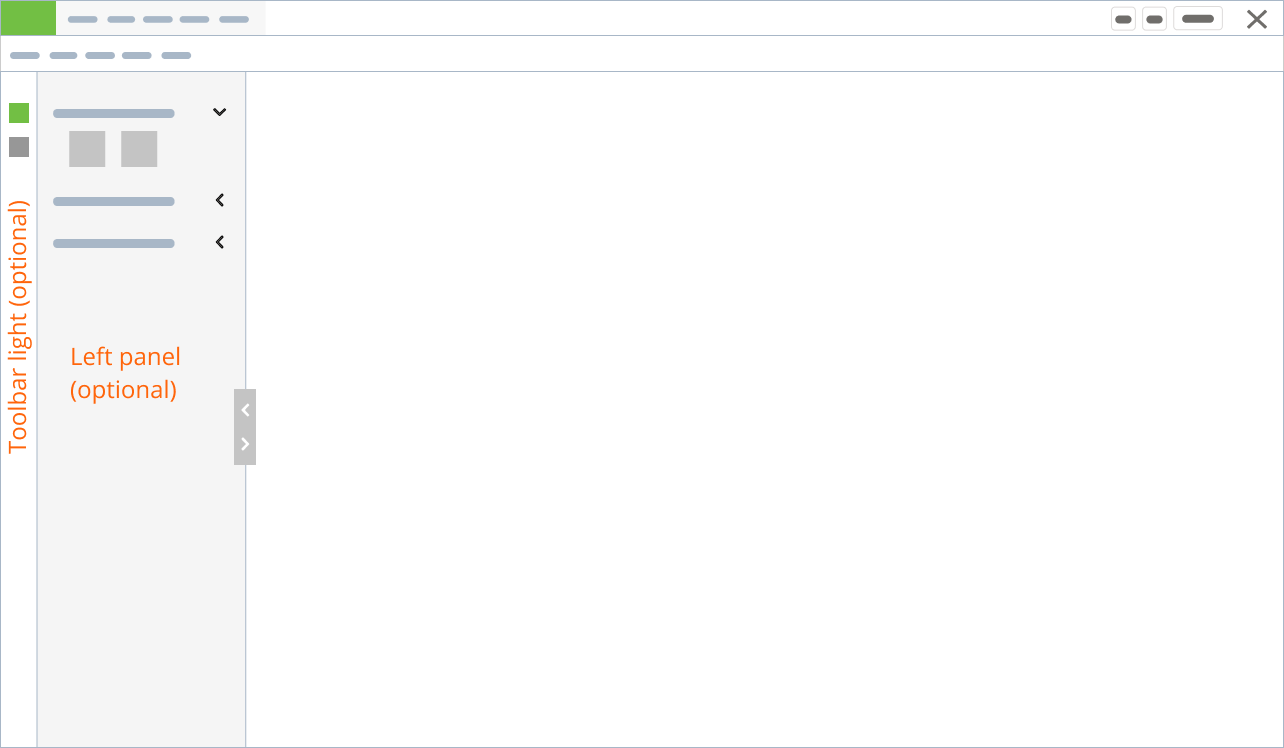
Task: Collapse the left panel using the splitter's left arrow
Action: (245, 410)
